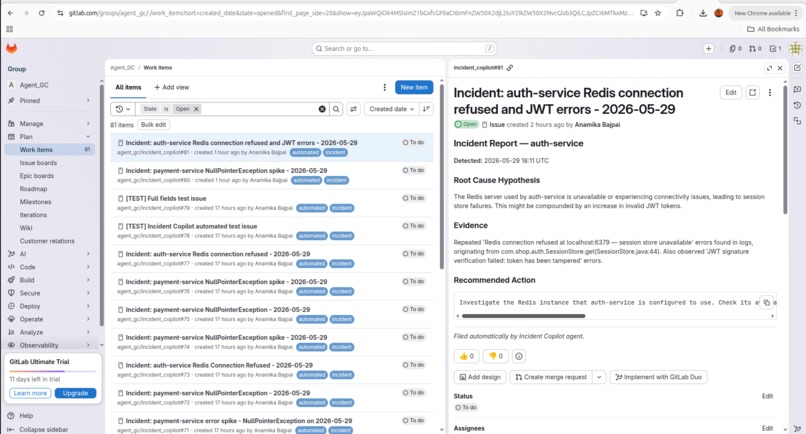This screenshot has width=806, height=434.
Task: Open Chrome extensions puzzle icon
Action: tap(680, 13)
